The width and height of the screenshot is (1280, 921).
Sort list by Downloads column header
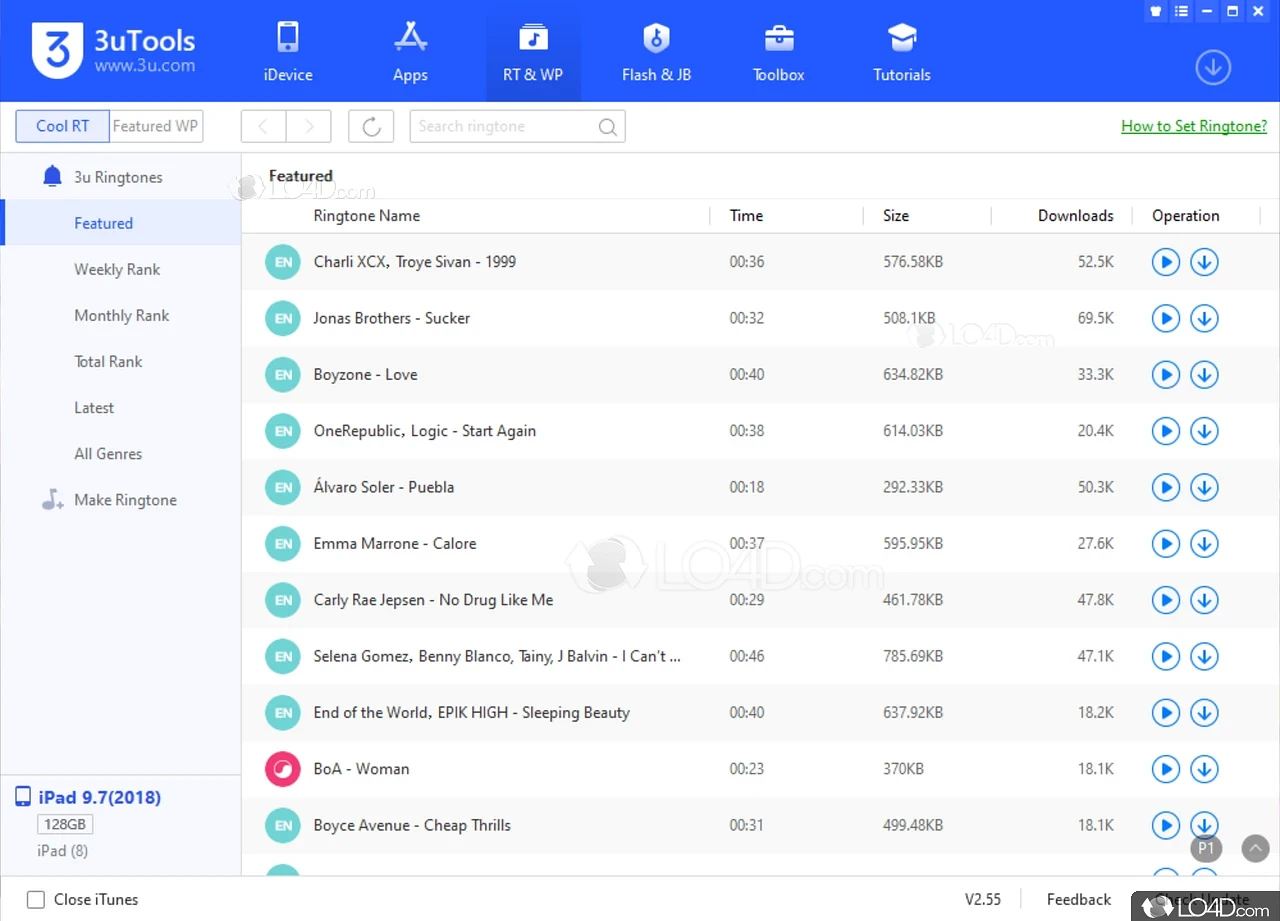1075,216
